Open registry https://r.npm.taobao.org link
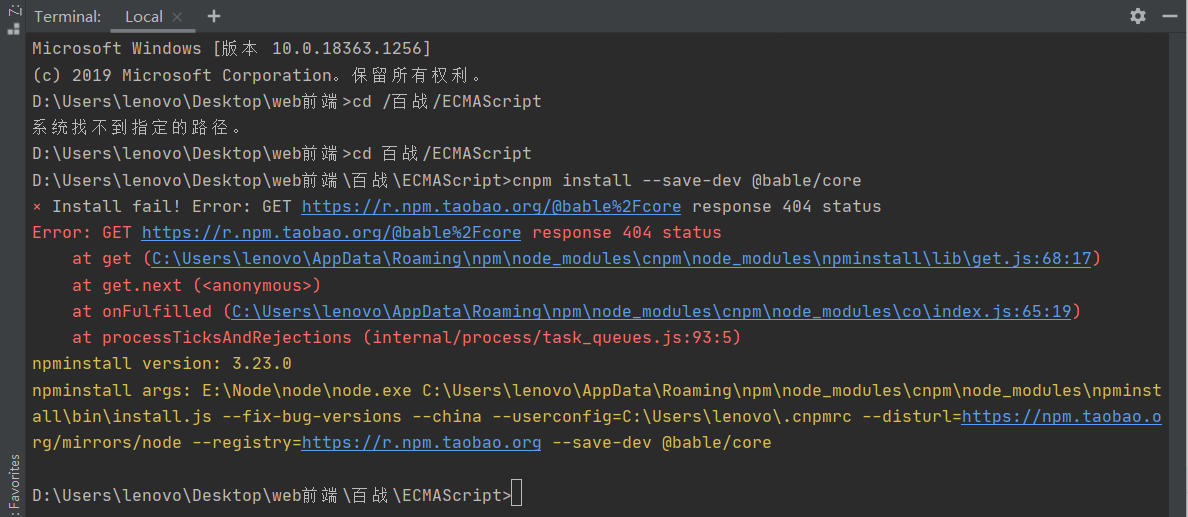The width and height of the screenshot is (1188, 517). 421,442
